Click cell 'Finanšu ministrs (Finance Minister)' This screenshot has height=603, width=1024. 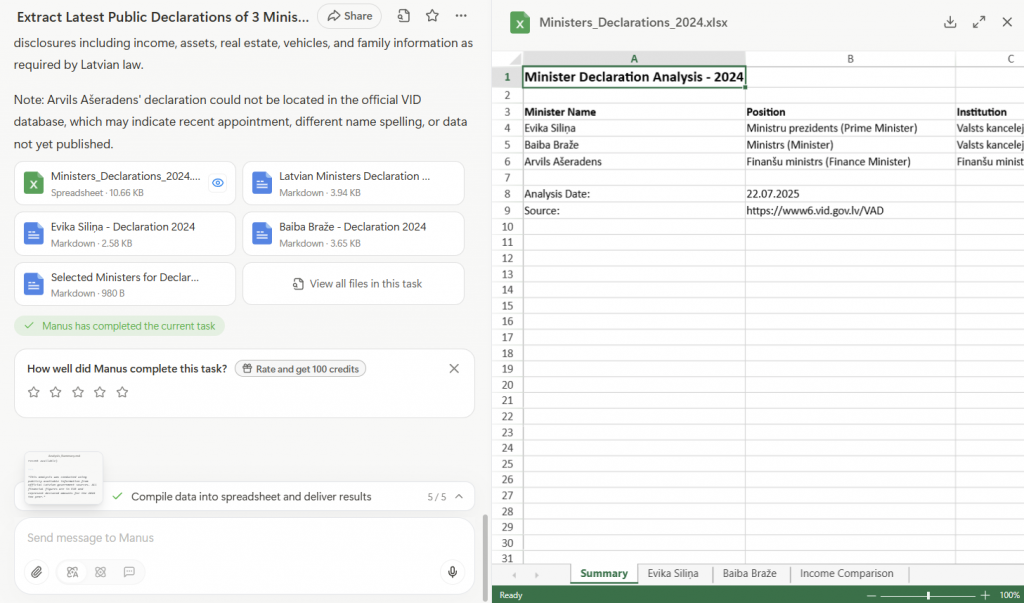[x=850, y=161]
